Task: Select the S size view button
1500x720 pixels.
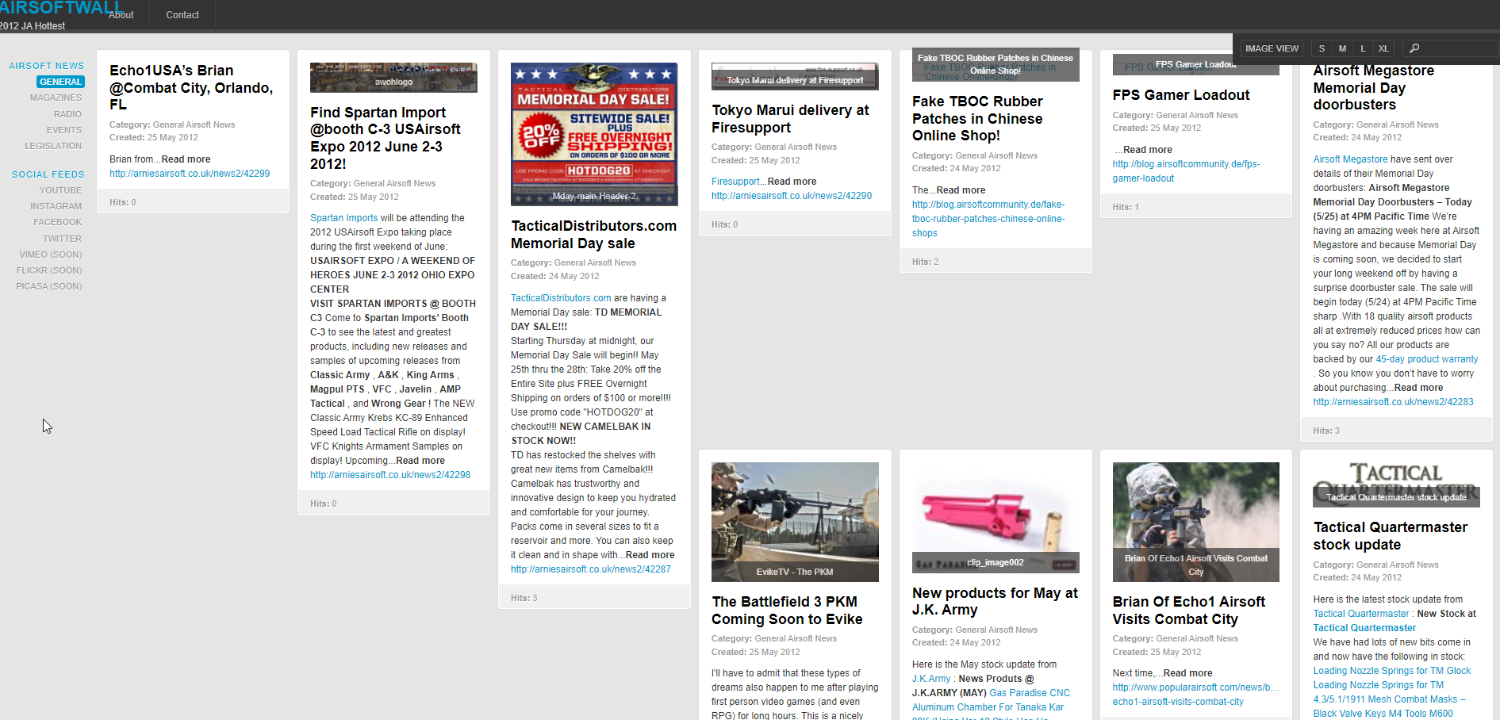Action: (1322, 48)
